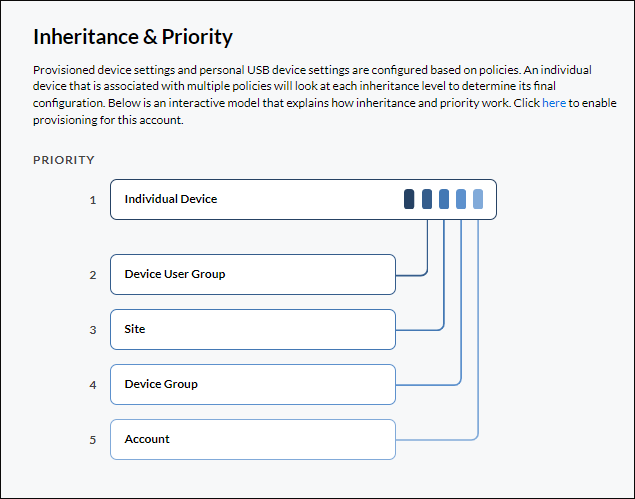Image resolution: width=635 pixels, height=499 pixels.
Task: Click priority number 3 label
Action: point(93,330)
